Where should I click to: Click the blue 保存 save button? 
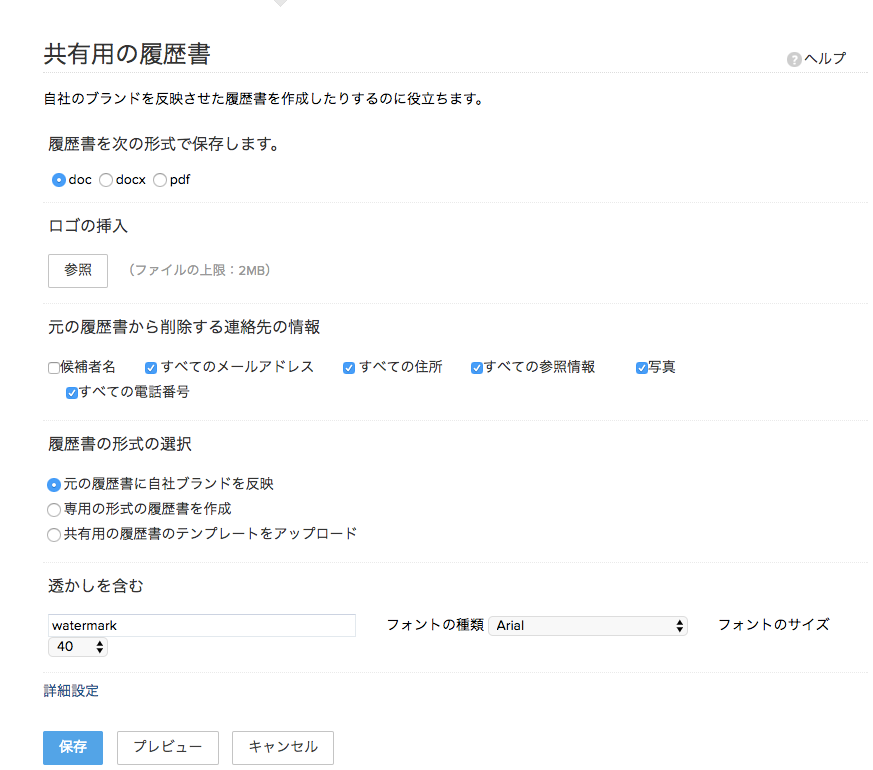[x=73, y=747]
